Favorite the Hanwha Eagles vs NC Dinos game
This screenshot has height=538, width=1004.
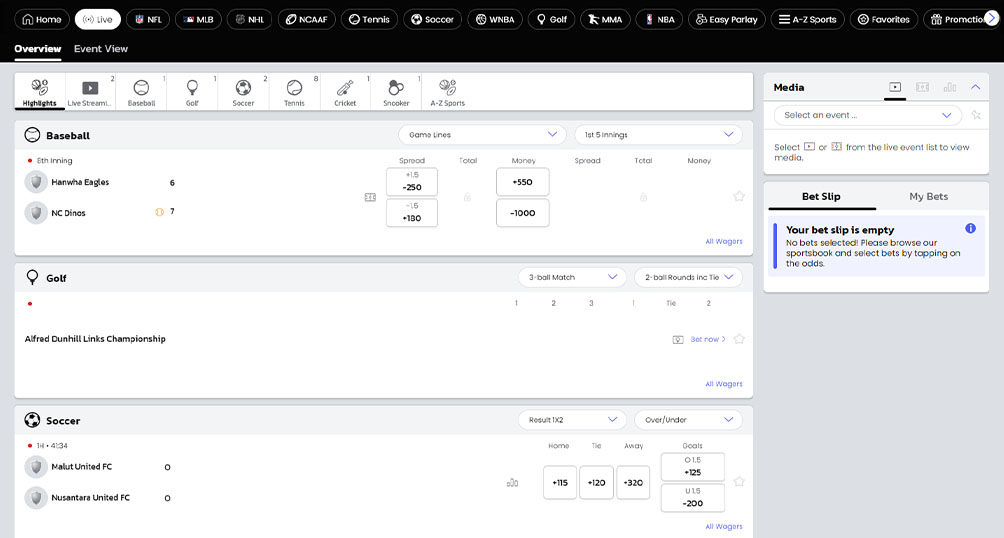pyautogui.click(x=739, y=197)
